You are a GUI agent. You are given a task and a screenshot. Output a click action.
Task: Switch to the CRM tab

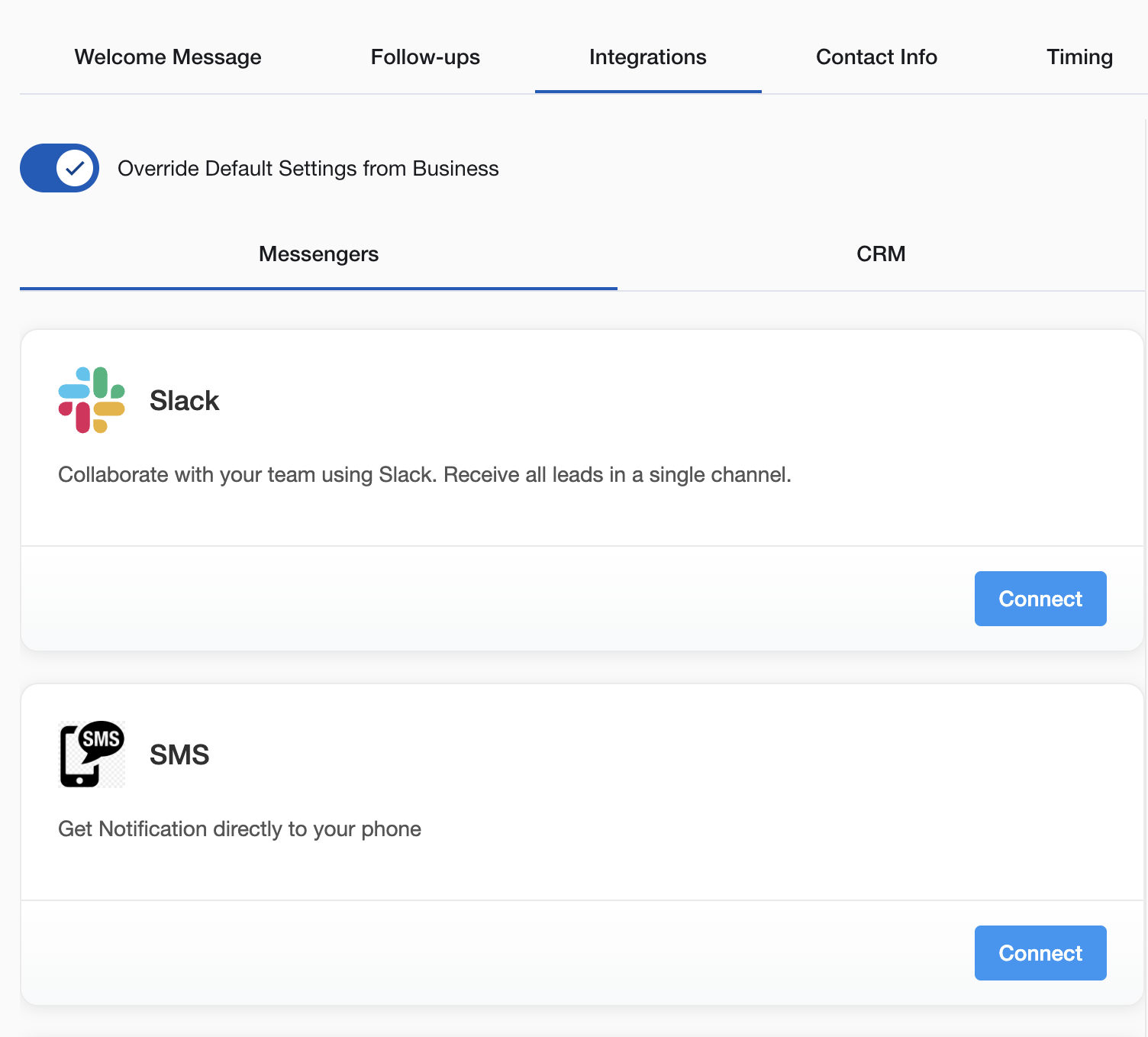881,254
